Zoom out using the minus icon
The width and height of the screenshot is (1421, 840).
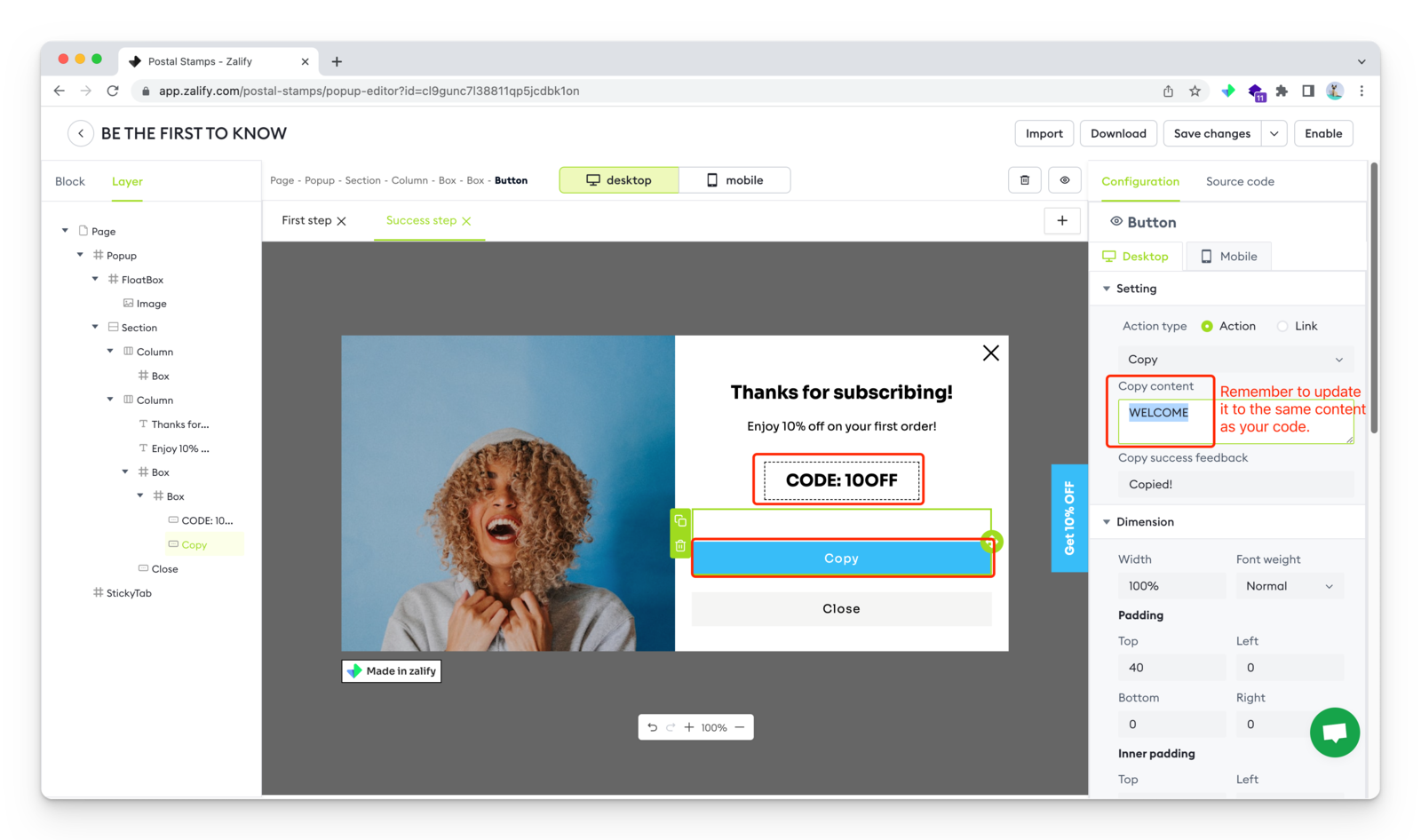pos(740,727)
